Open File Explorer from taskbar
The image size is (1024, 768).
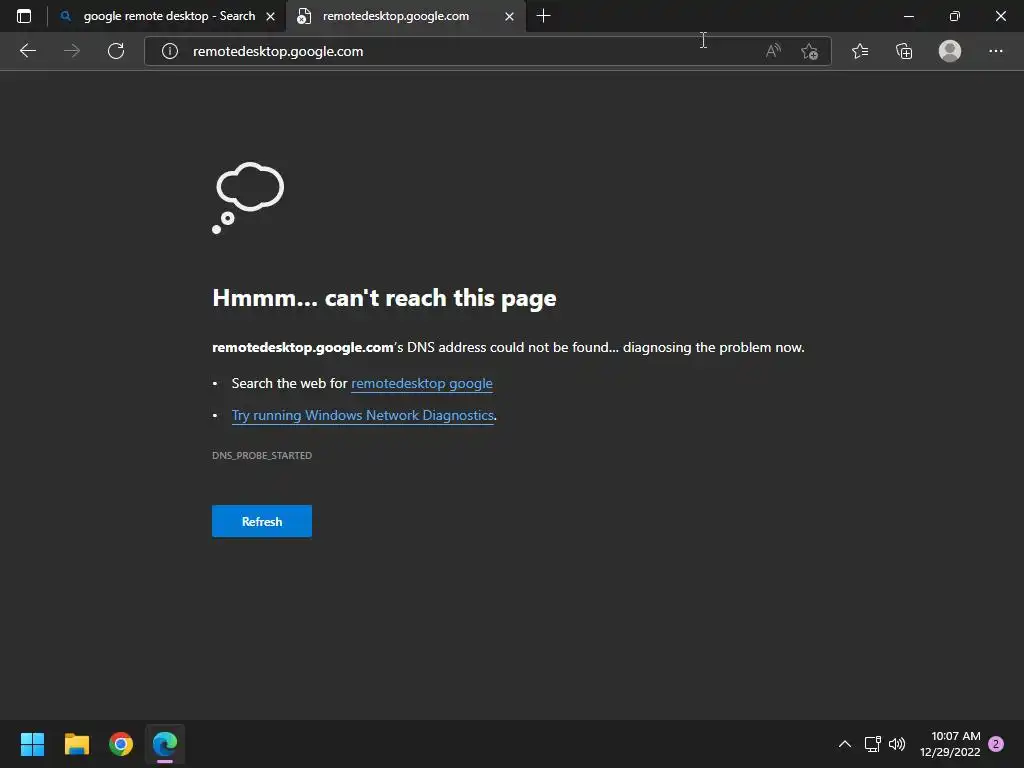click(76, 744)
